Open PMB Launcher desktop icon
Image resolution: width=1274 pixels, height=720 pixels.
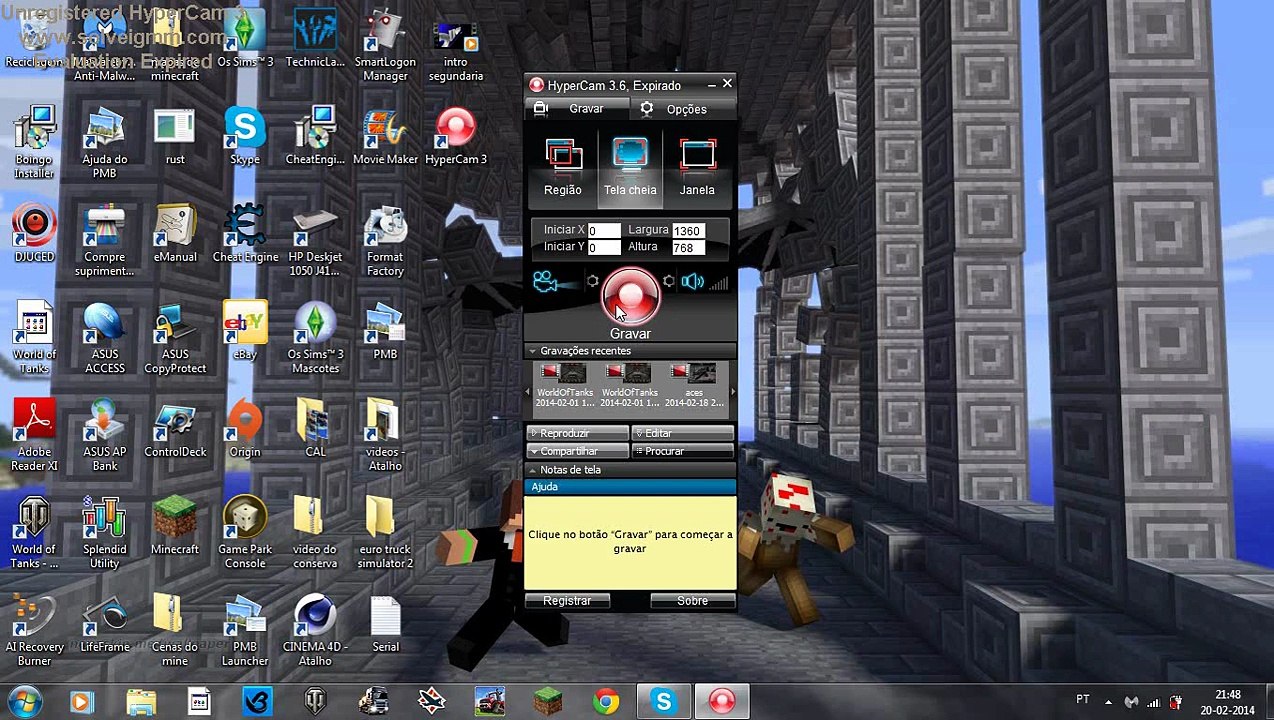(245, 630)
